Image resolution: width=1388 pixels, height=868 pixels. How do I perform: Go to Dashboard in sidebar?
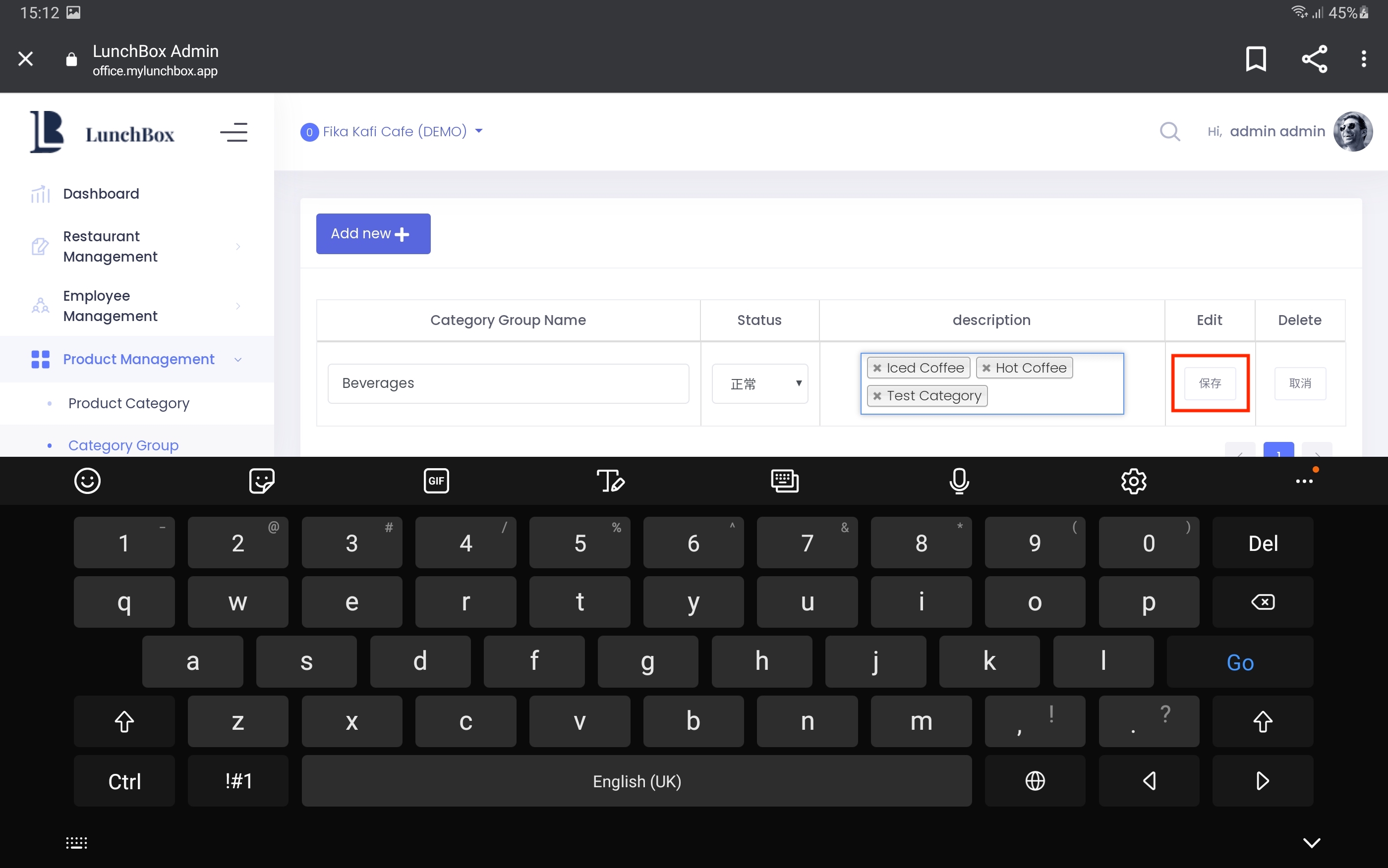tap(101, 193)
